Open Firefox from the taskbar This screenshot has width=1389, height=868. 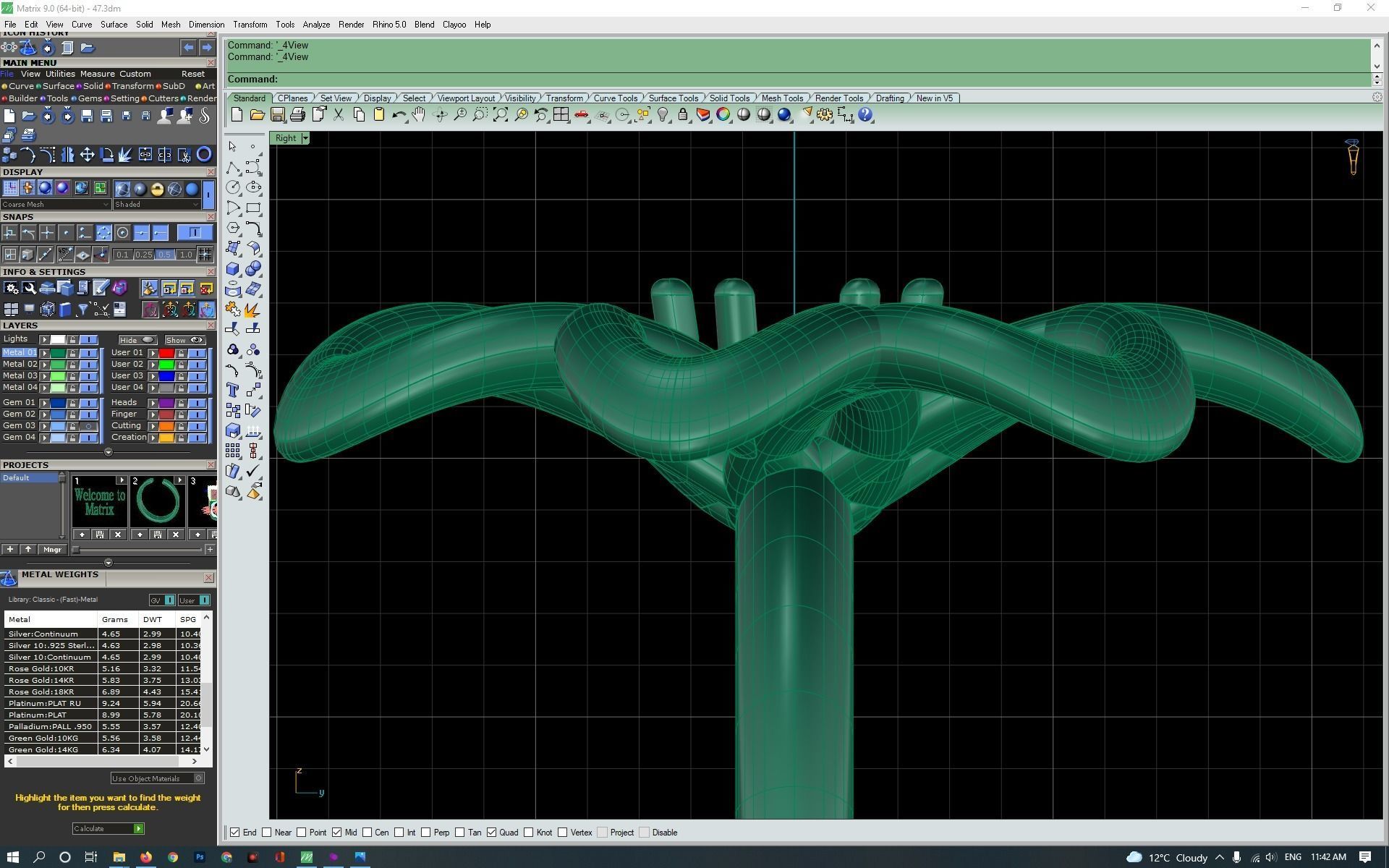coord(146,857)
